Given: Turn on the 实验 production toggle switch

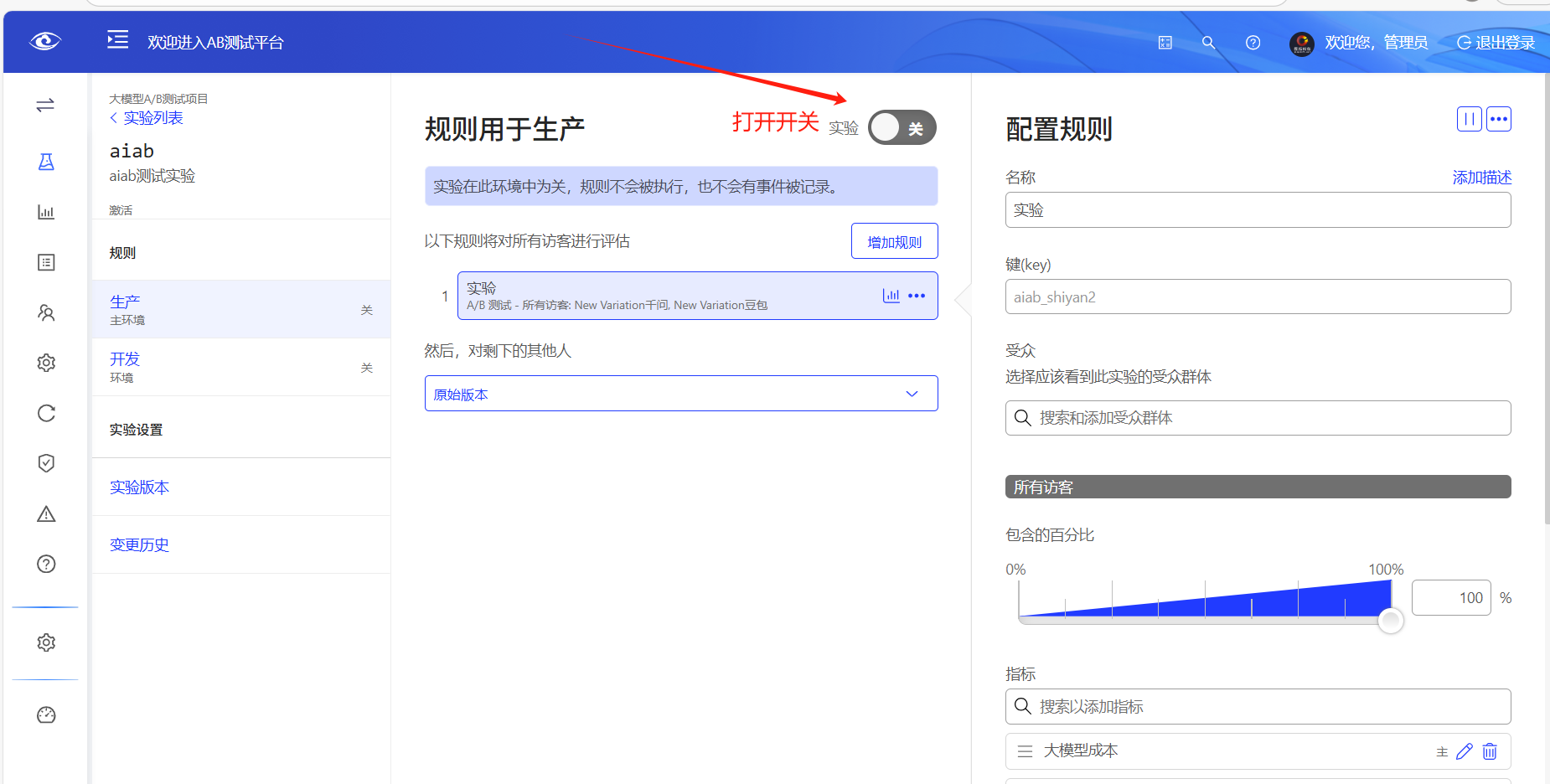Looking at the screenshot, I should [x=902, y=127].
